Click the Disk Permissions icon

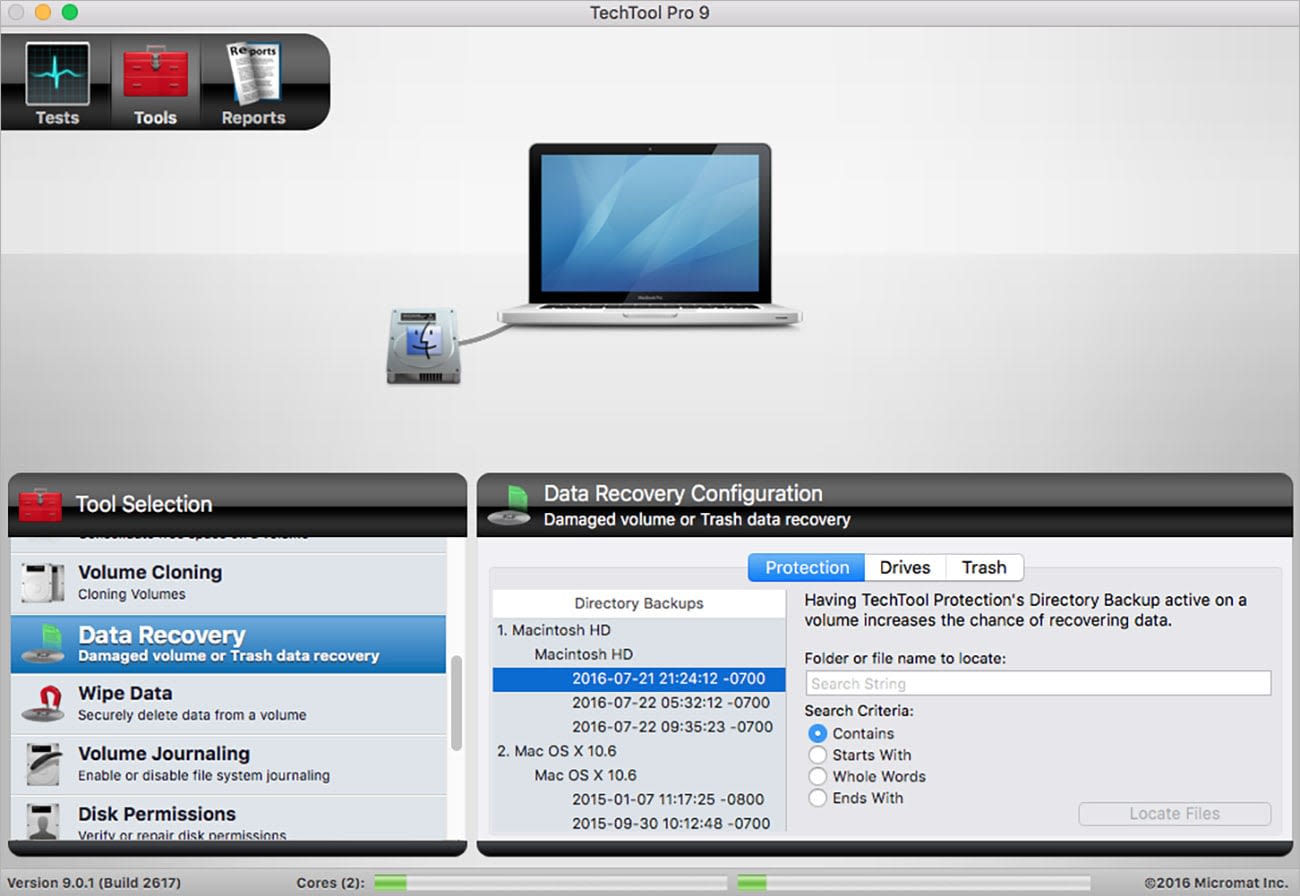44,820
